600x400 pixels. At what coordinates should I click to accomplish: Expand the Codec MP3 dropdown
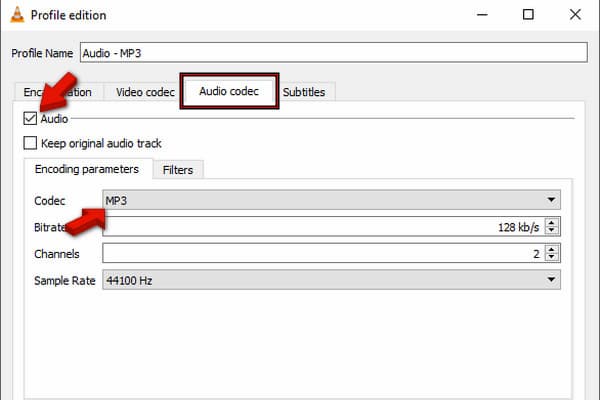pyautogui.click(x=331, y=200)
